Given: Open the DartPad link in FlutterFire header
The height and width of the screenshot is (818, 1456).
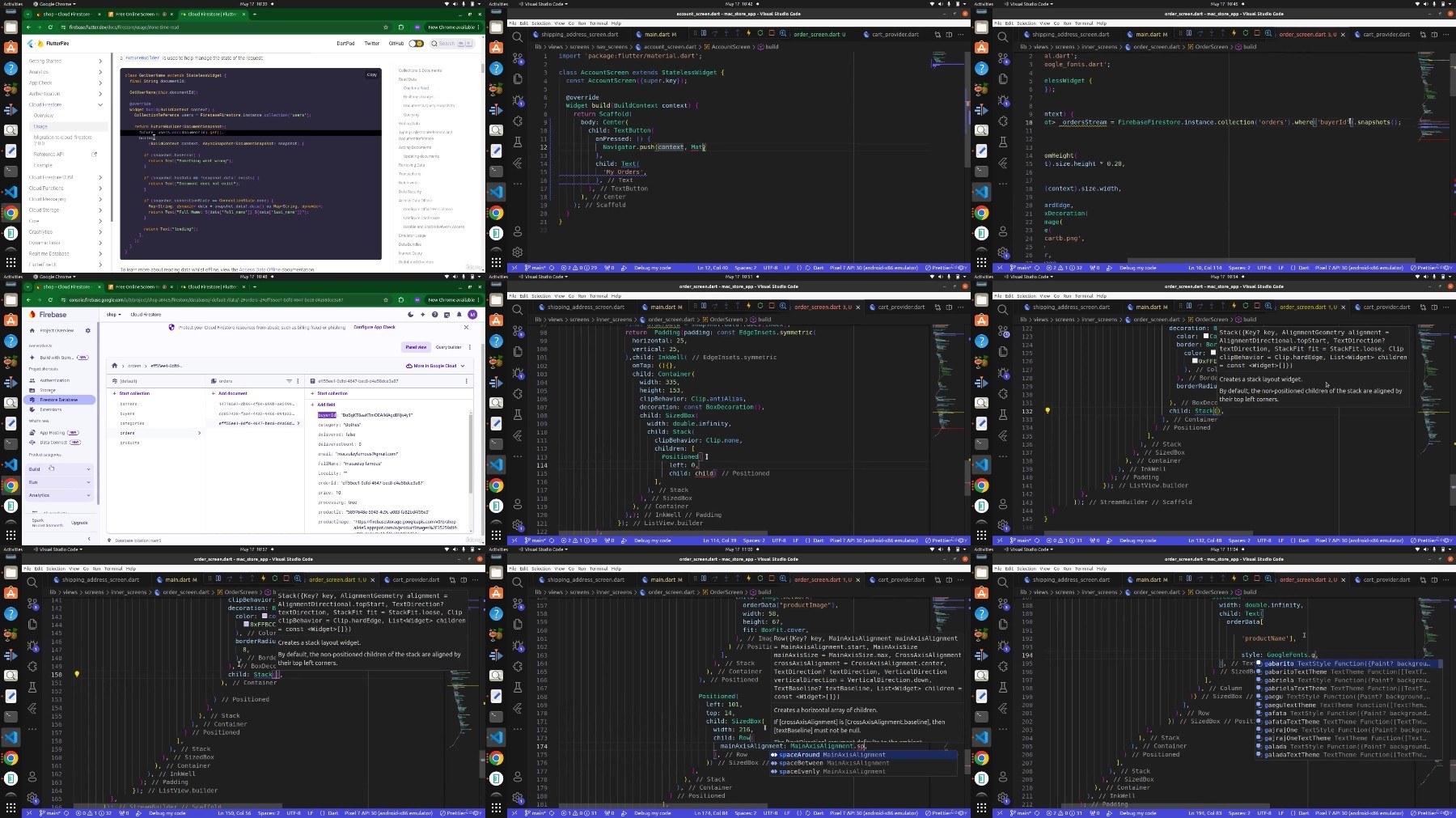Looking at the screenshot, I should pyautogui.click(x=345, y=44).
